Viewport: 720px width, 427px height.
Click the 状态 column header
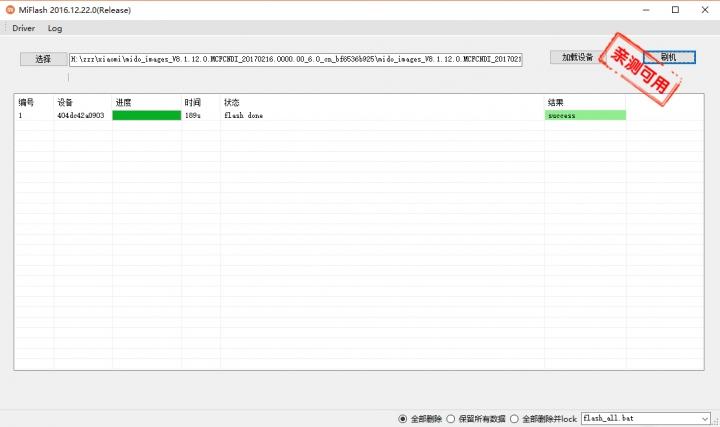(232, 102)
